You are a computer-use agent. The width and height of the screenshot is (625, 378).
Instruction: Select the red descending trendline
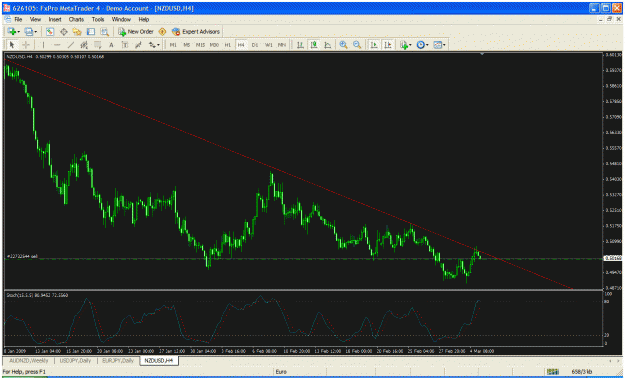click(x=289, y=174)
